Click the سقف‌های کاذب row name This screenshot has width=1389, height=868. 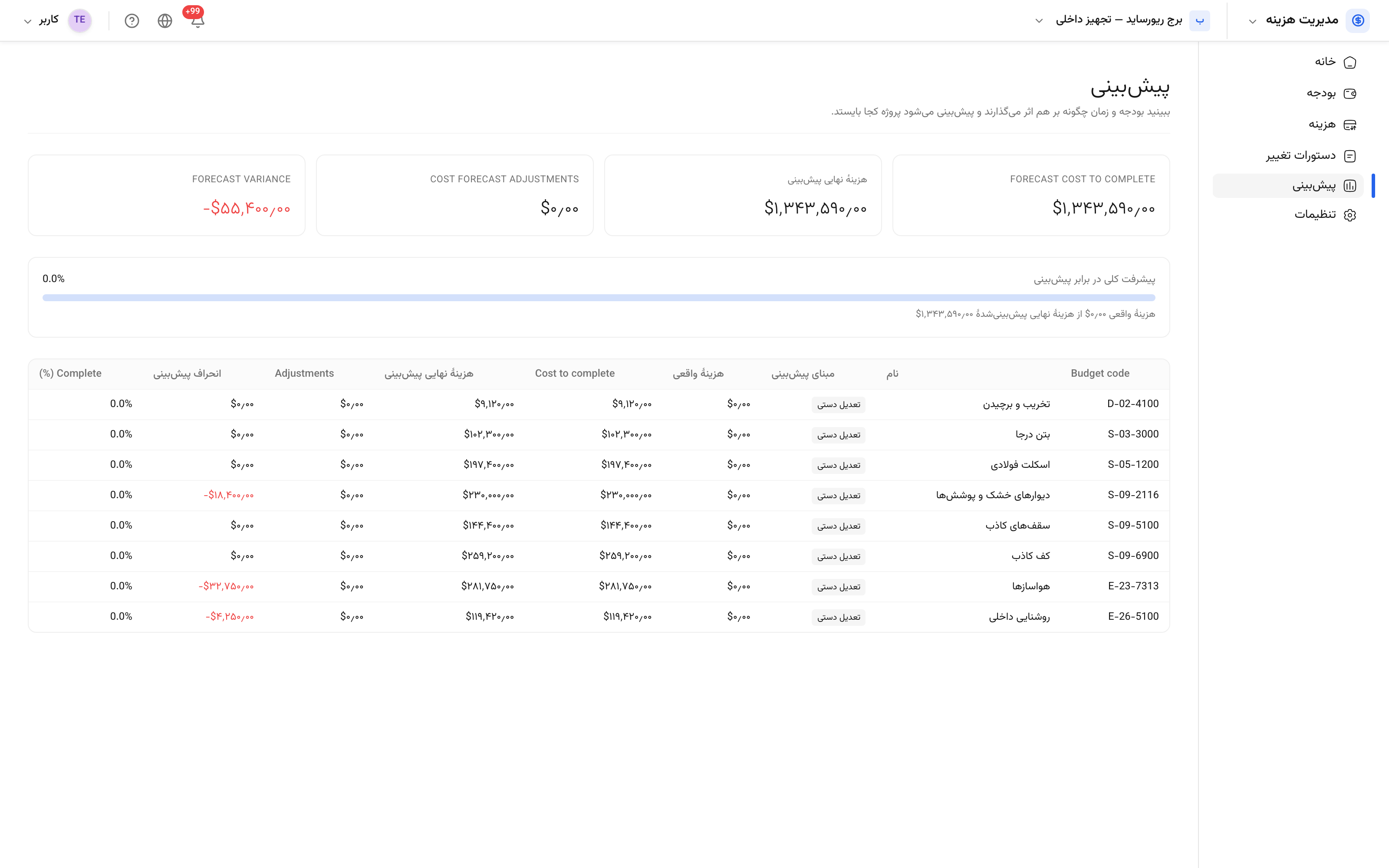[x=1017, y=526]
